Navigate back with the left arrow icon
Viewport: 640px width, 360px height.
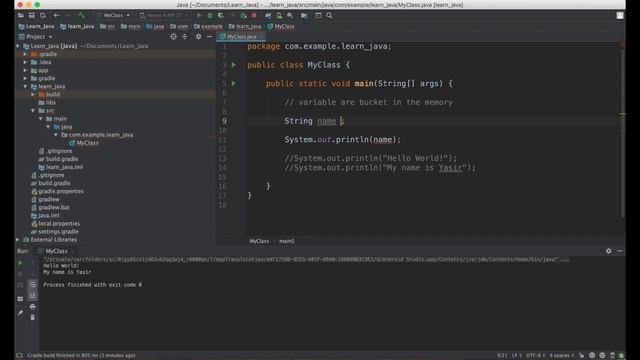click(56, 16)
